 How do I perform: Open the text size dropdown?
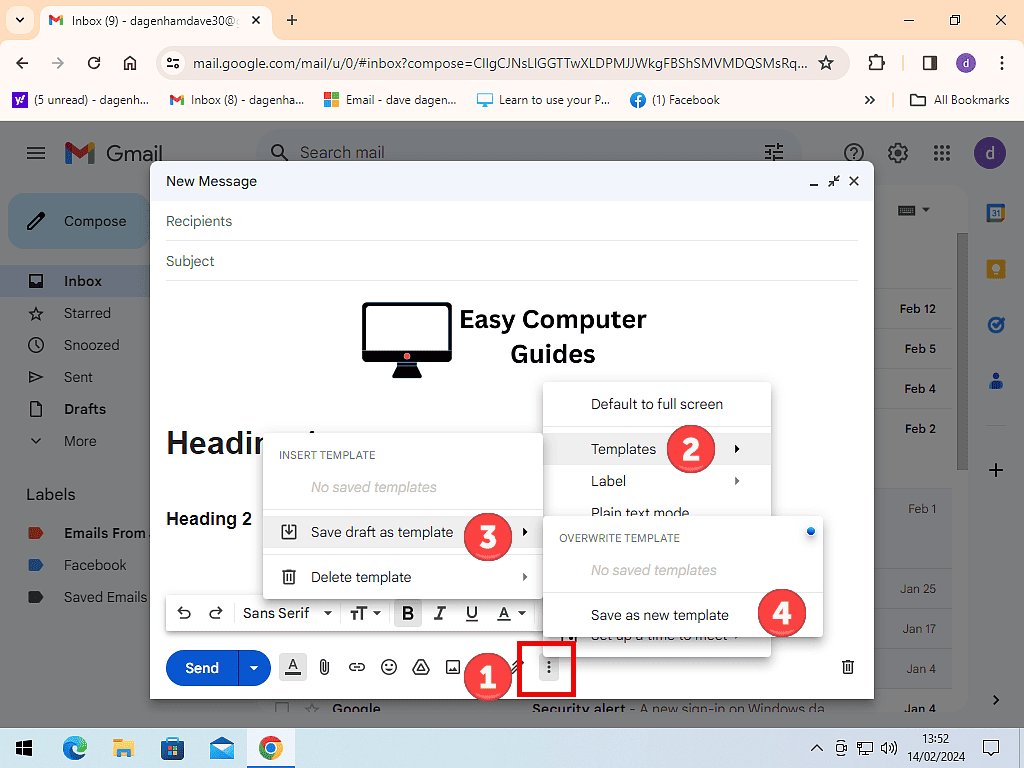coord(365,613)
